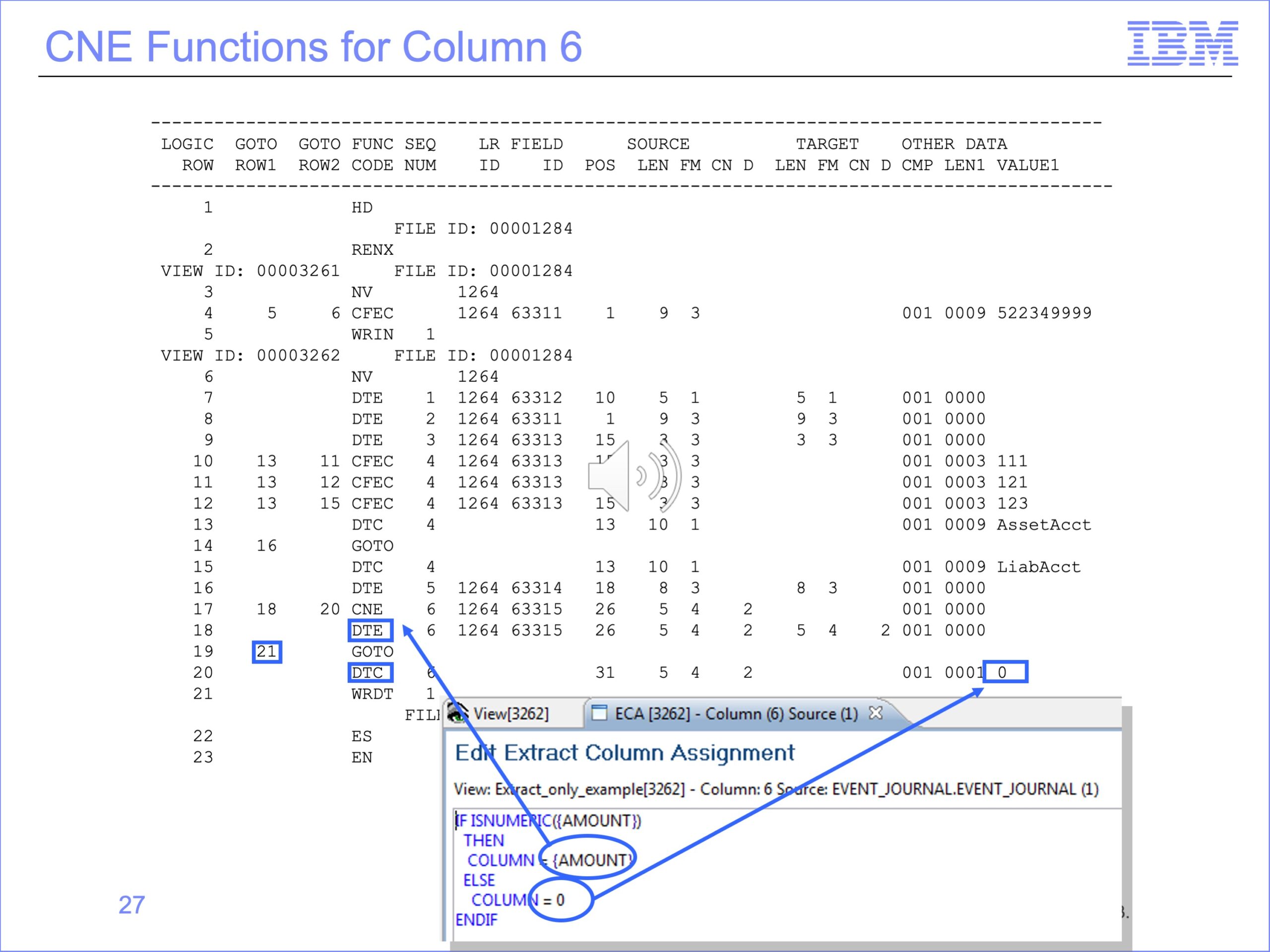
Task: Click the HD function code in row 1
Action: coord(362,207)
